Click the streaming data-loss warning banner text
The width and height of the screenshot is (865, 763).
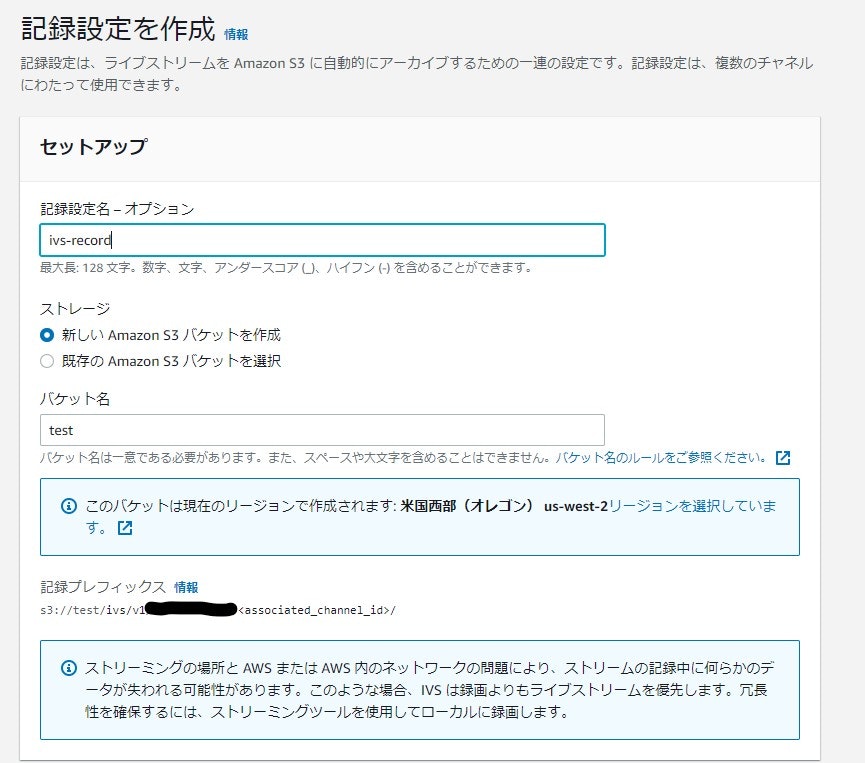(x=420, y=690)
